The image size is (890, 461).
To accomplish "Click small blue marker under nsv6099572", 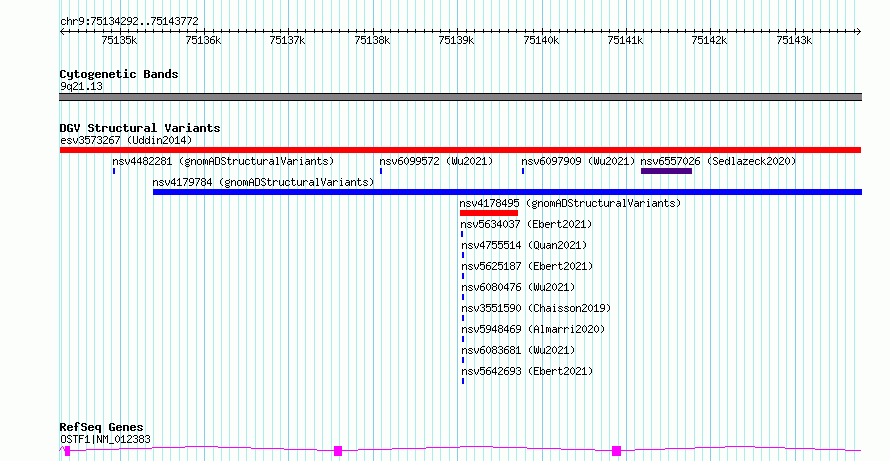I will (x=381, y=171).
